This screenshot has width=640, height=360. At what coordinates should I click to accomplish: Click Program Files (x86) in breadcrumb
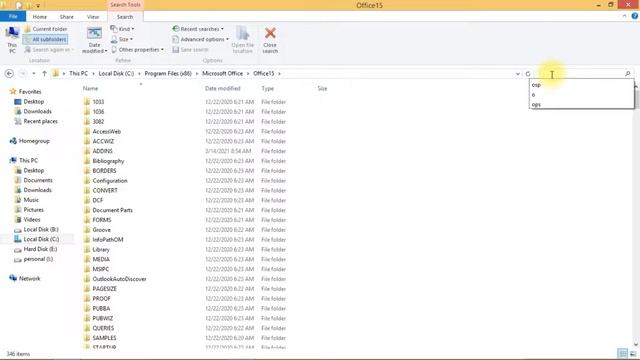tap(168, 73)
